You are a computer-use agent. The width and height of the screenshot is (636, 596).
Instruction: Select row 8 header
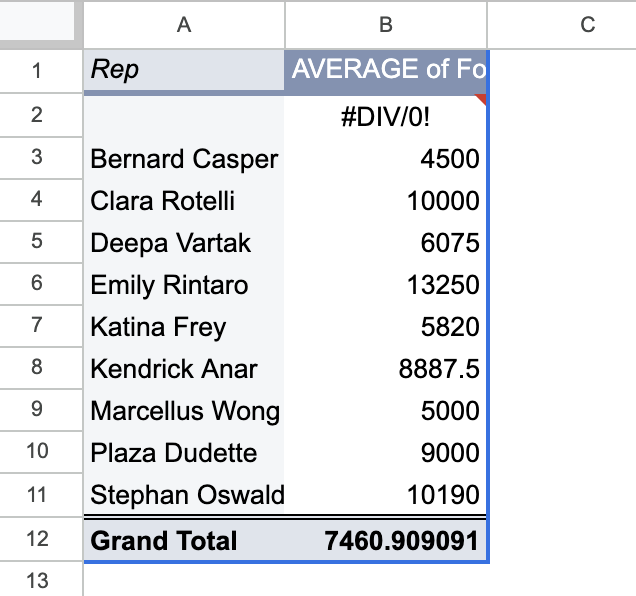41,368
